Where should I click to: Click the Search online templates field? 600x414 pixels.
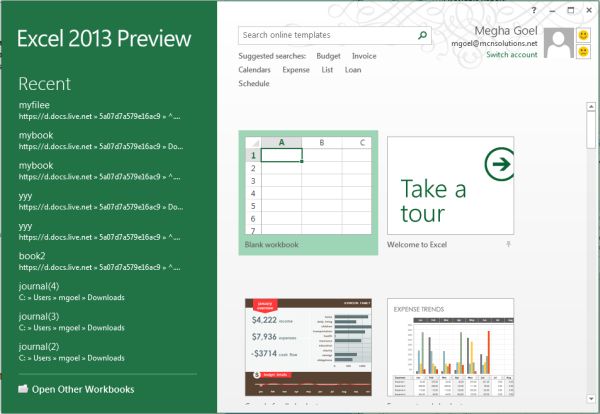pos(335,35)
